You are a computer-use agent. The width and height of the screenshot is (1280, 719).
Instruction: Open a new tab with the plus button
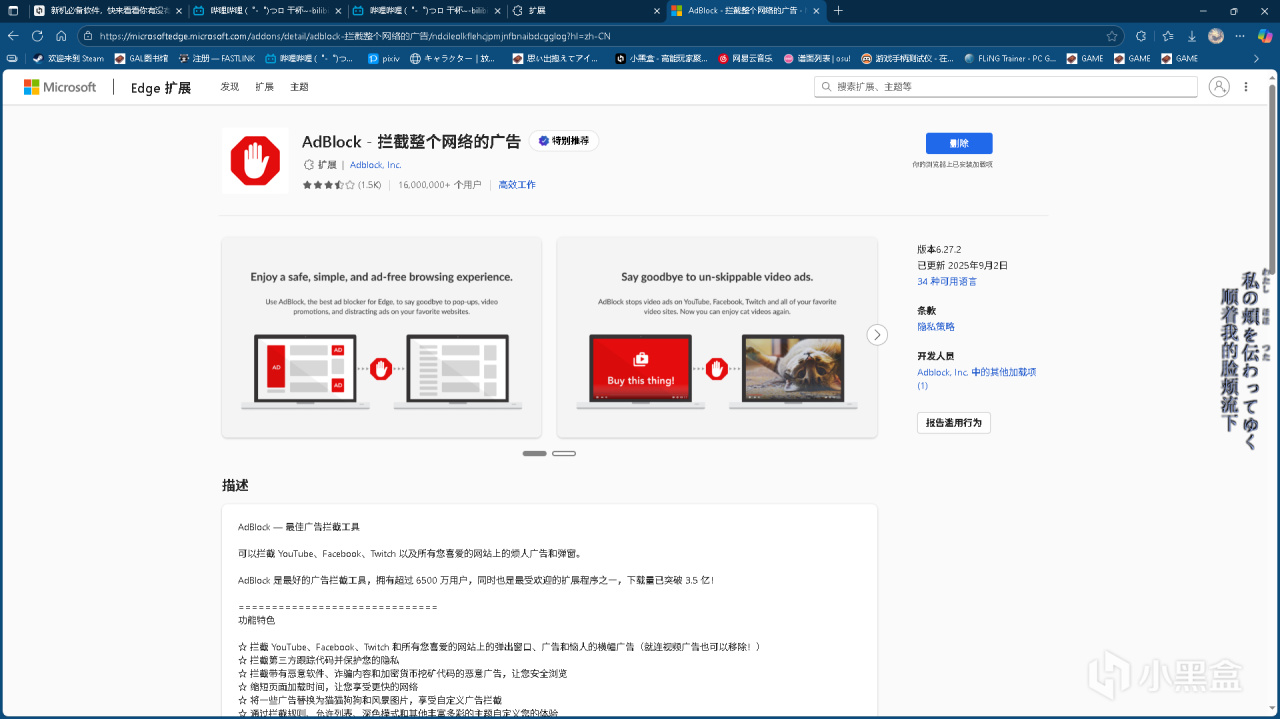tap(838, 10)
